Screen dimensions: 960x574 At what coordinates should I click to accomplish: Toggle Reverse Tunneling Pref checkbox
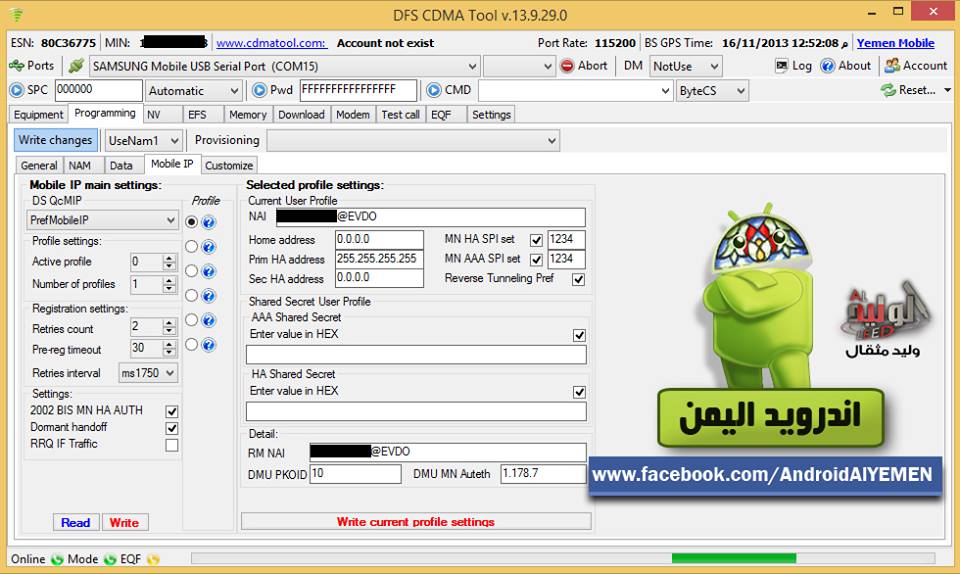pyautogui.click(x=578, y=279)
